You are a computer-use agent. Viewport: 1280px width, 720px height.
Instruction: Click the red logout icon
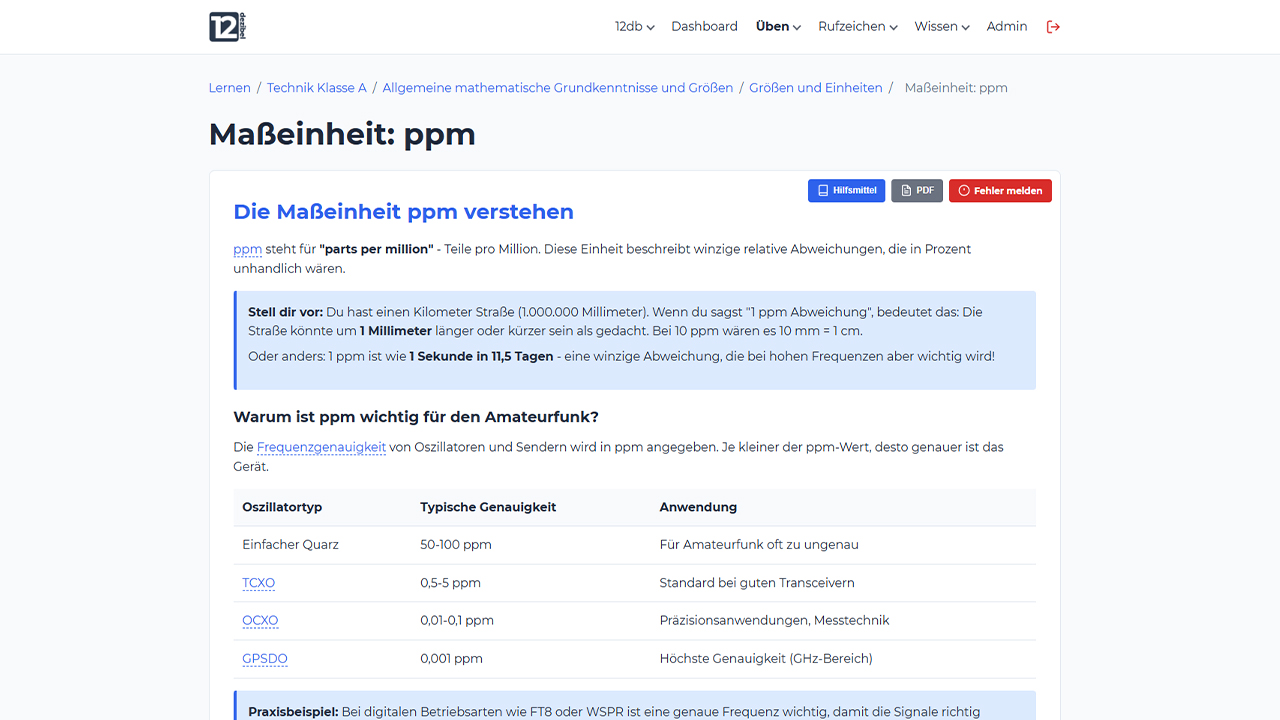[1053, 27]
